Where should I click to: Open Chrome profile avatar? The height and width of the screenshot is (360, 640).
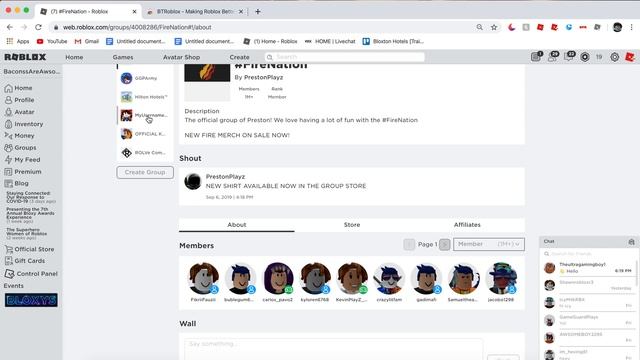(617, 27)
